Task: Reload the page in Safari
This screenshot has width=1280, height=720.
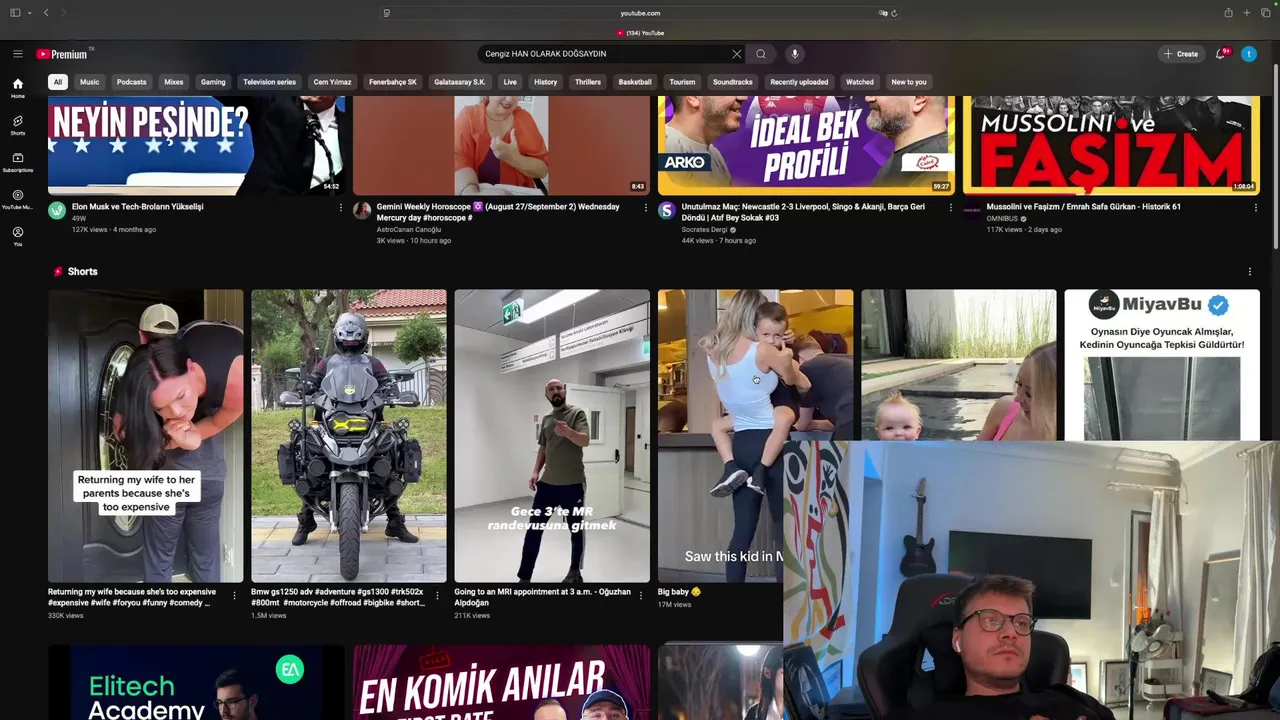Action: (894, 13)
